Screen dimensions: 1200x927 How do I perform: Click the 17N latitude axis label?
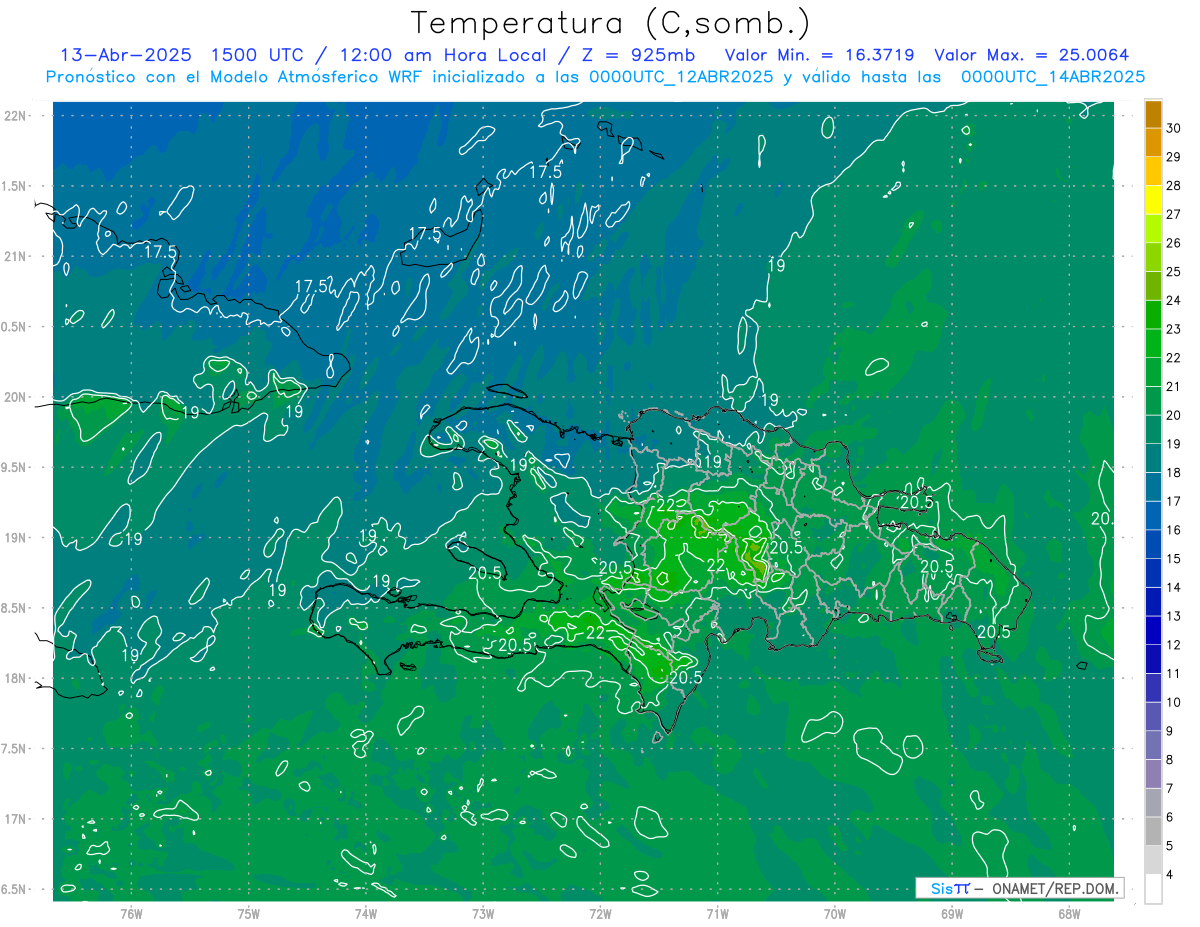point(15,819)
